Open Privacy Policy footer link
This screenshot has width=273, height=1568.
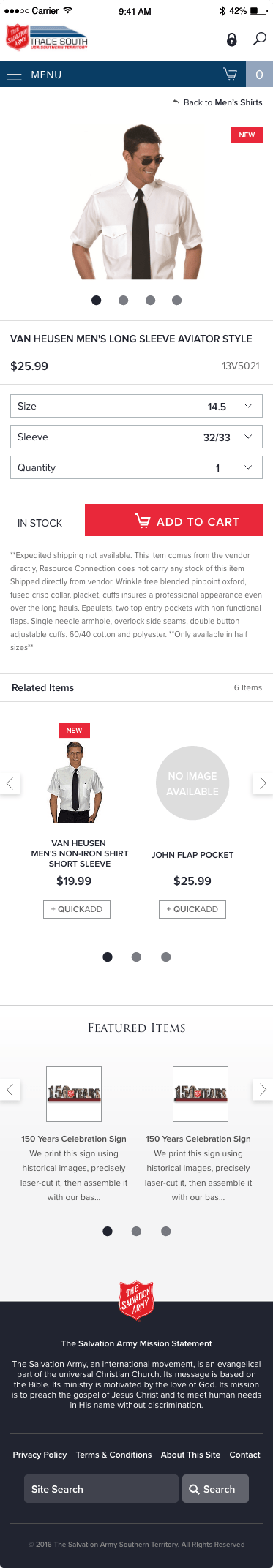[x=40, y=1455]
